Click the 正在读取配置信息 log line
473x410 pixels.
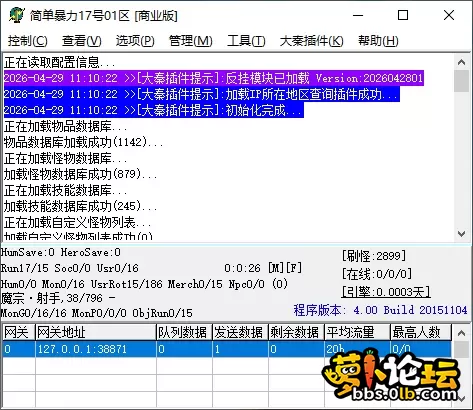(x=60, y=62)
